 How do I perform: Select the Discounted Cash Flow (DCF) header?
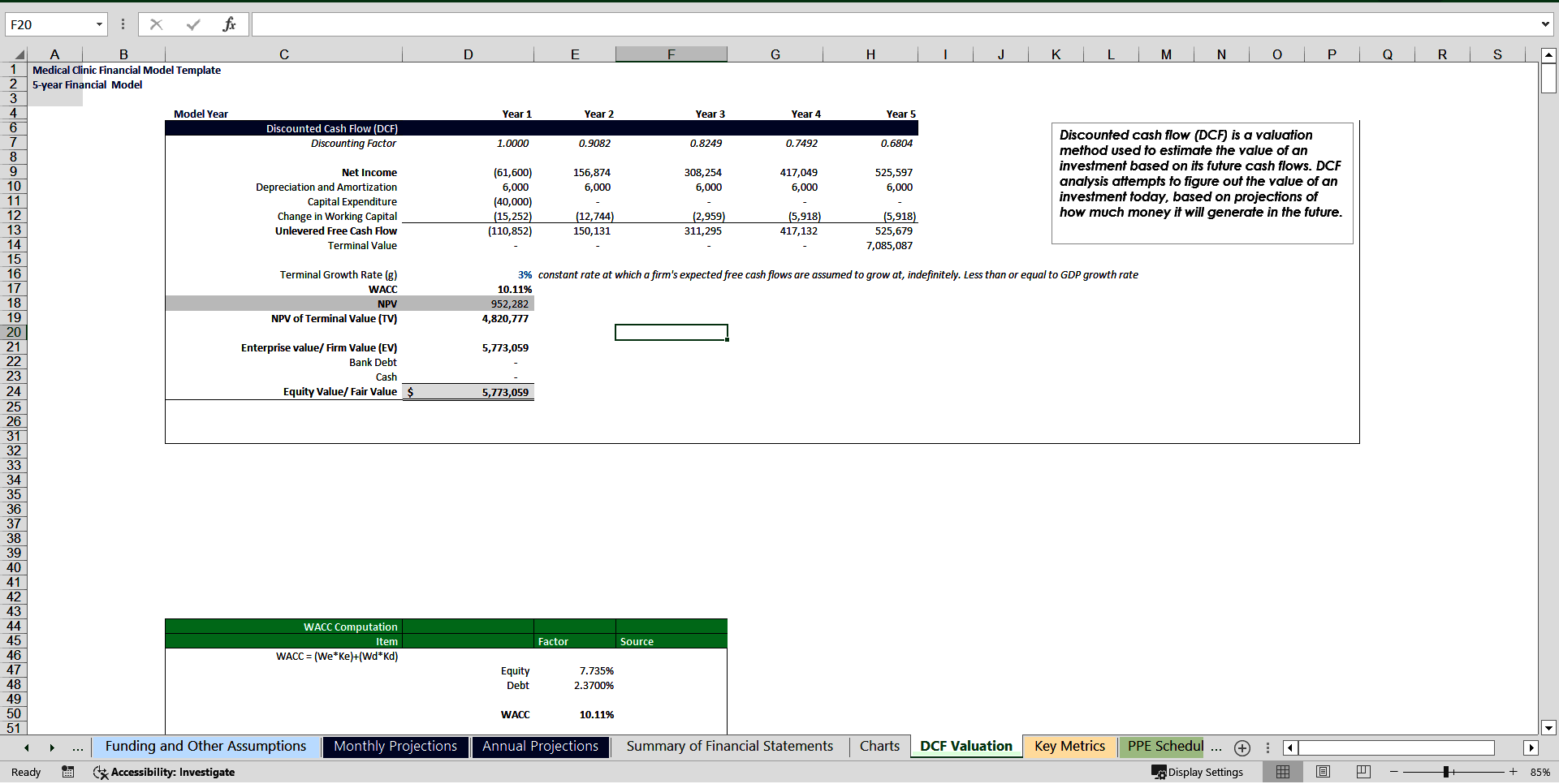click(x=283, y=128)
